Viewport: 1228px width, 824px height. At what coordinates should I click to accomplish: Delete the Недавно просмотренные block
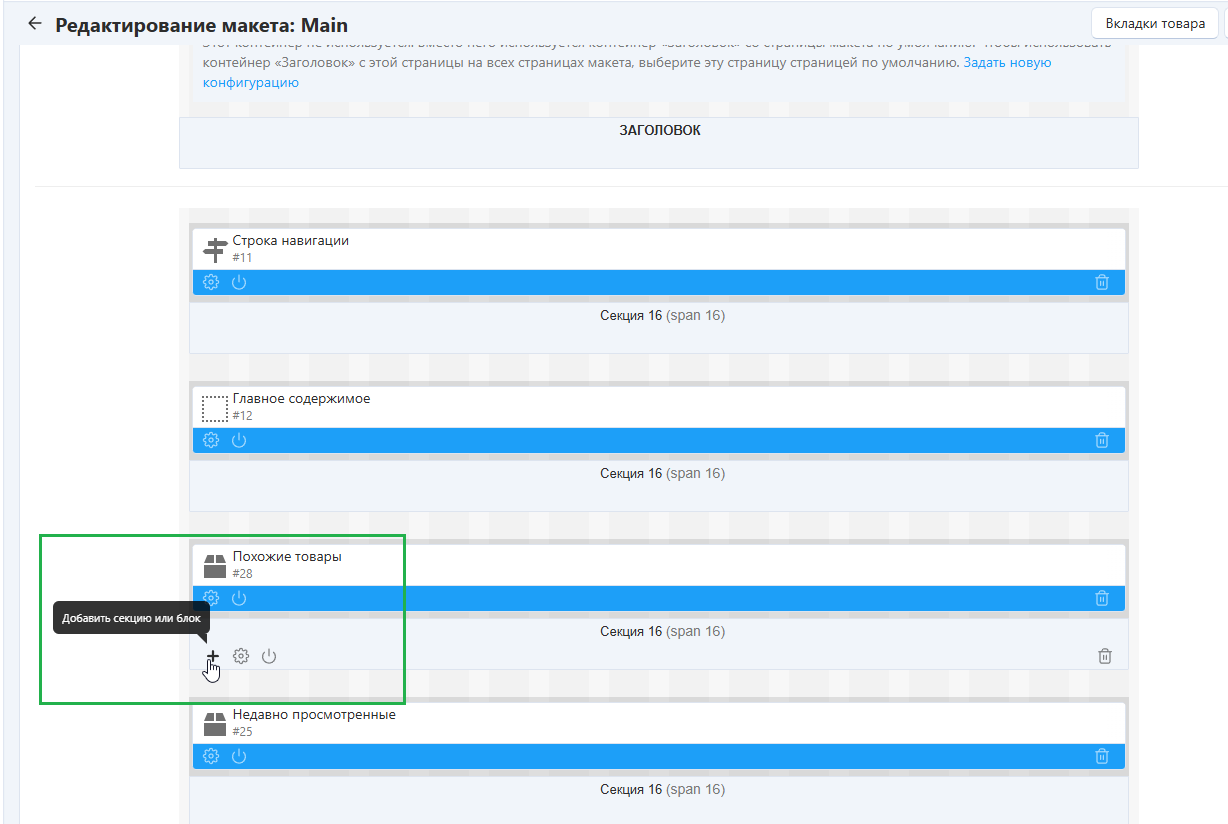(1102, 756)
